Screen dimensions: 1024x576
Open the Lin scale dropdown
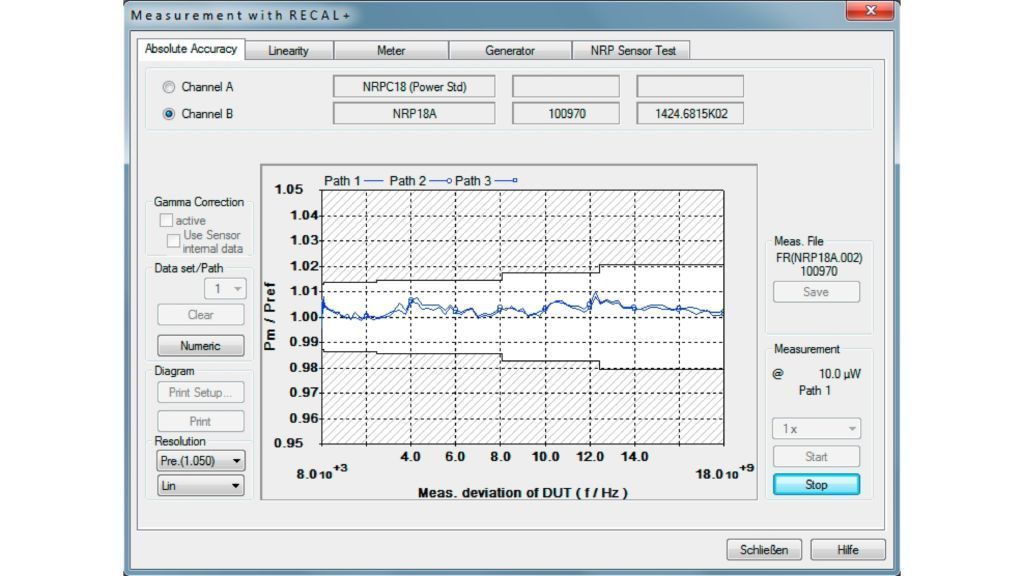(x=201, y=486)
